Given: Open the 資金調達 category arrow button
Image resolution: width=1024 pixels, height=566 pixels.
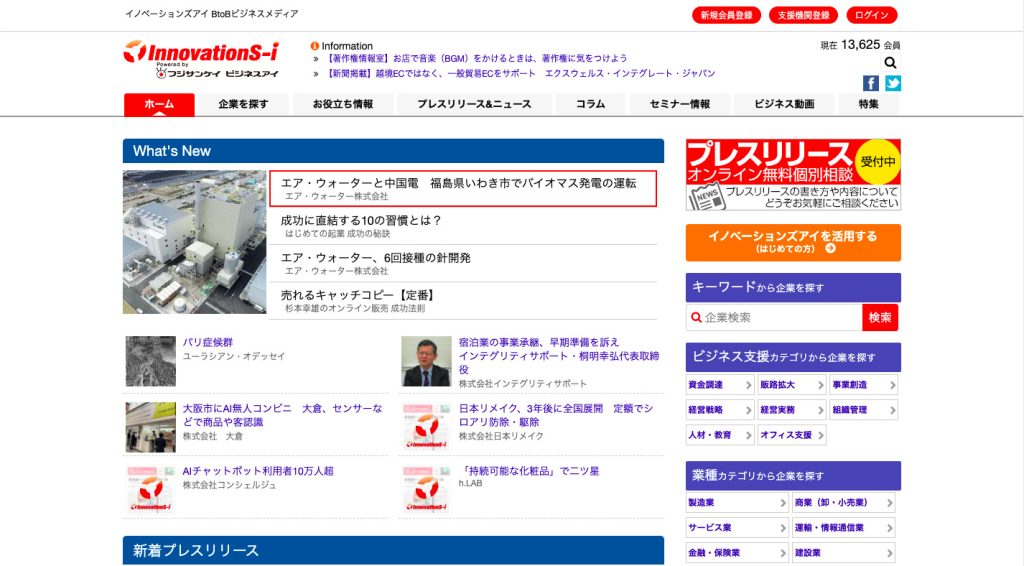Looking at the screenshot, I should 720,385.
